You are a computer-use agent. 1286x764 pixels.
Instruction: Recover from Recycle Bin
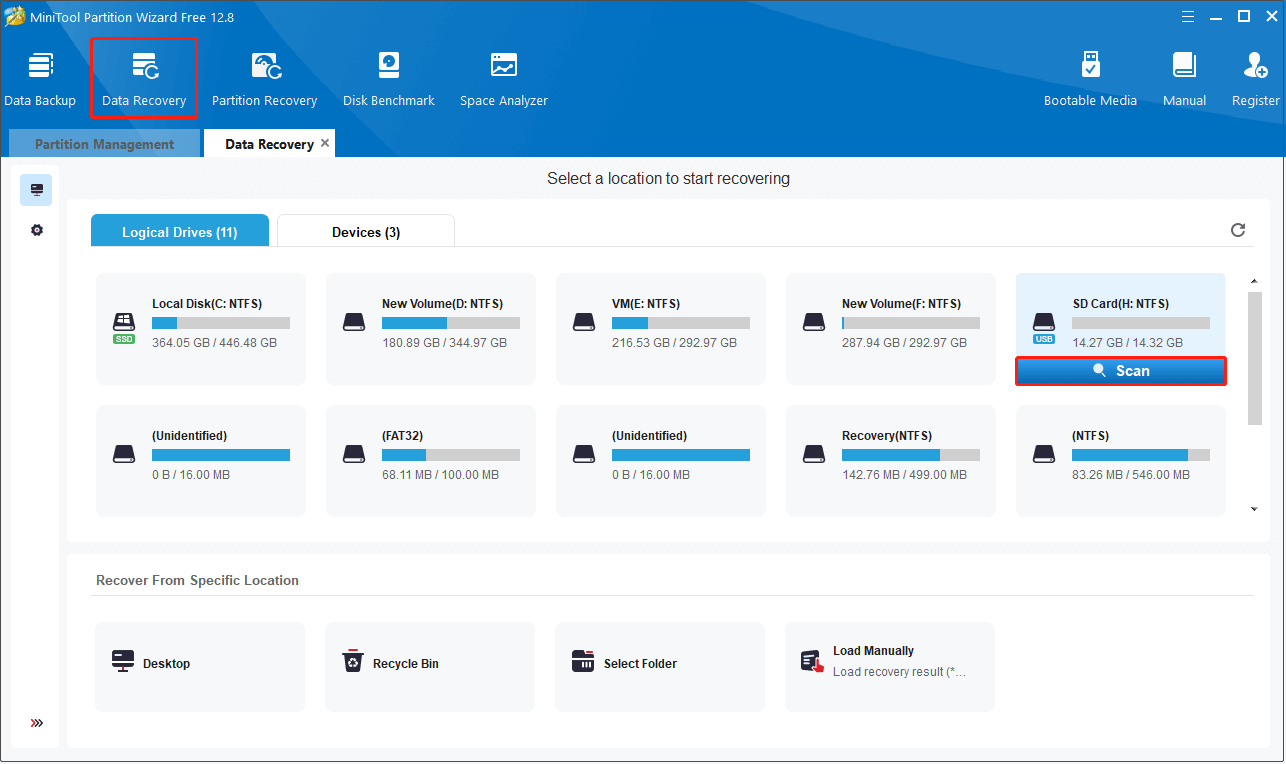tap(430, 667)
